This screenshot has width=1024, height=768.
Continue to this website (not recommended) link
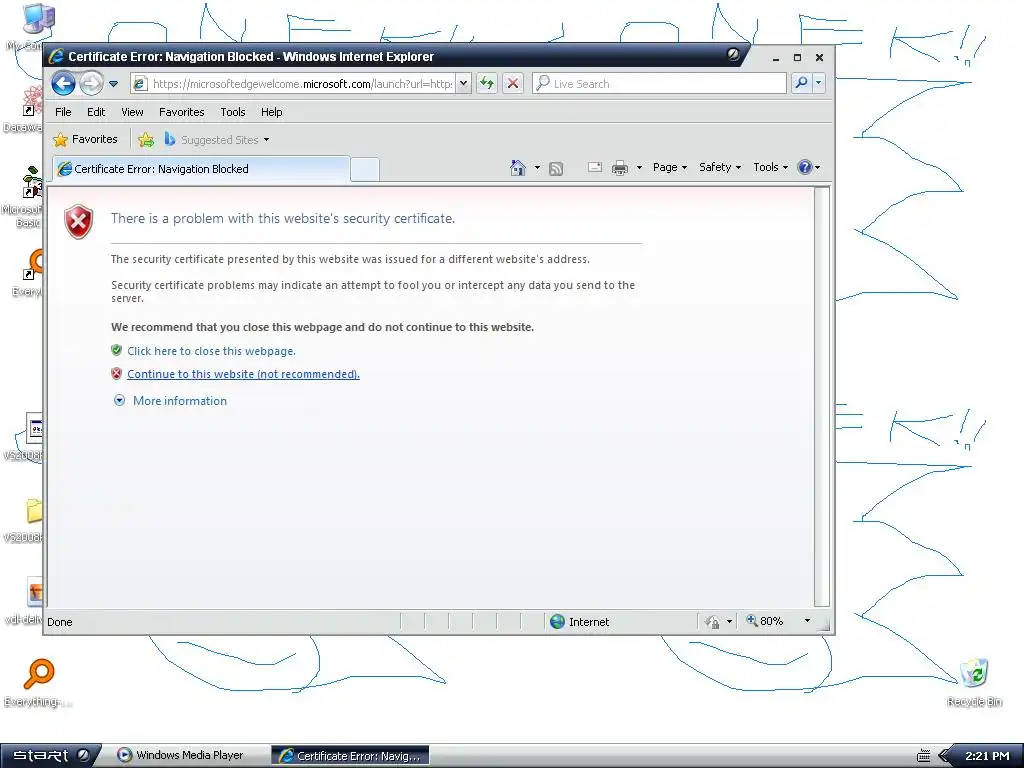243,374
